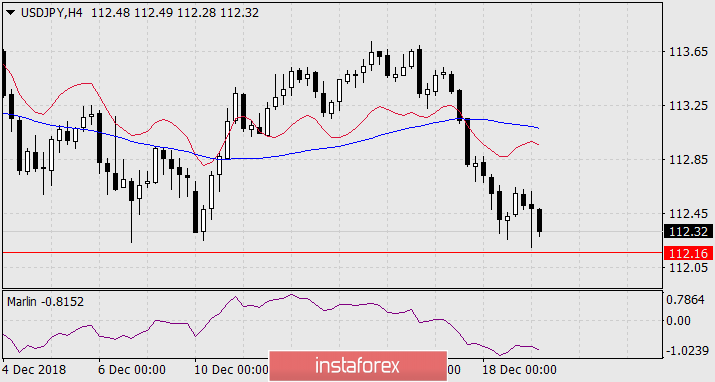This screenshot has height=382, width=715.
Task: Select the -1.0239 oscillator scale value
Action: 687,351
